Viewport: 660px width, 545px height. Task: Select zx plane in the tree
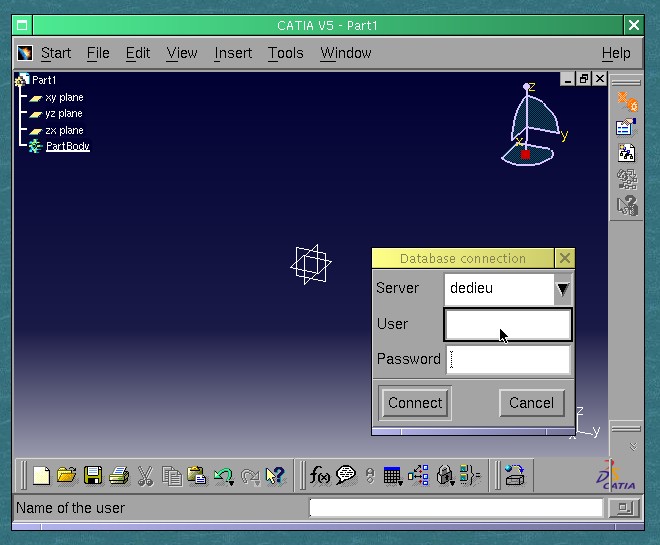coord(64,130)
